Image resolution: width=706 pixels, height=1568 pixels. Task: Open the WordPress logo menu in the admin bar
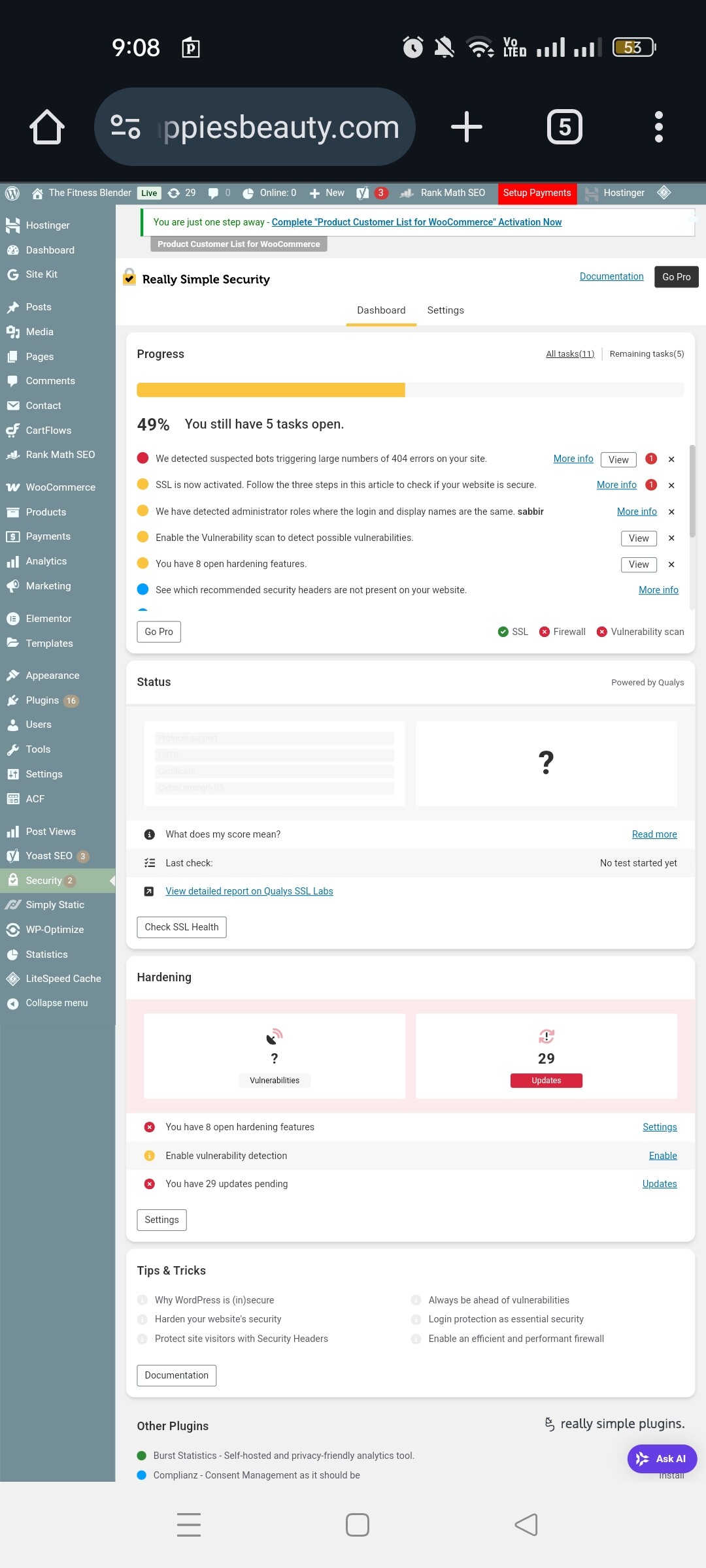(x=12, y=193)
